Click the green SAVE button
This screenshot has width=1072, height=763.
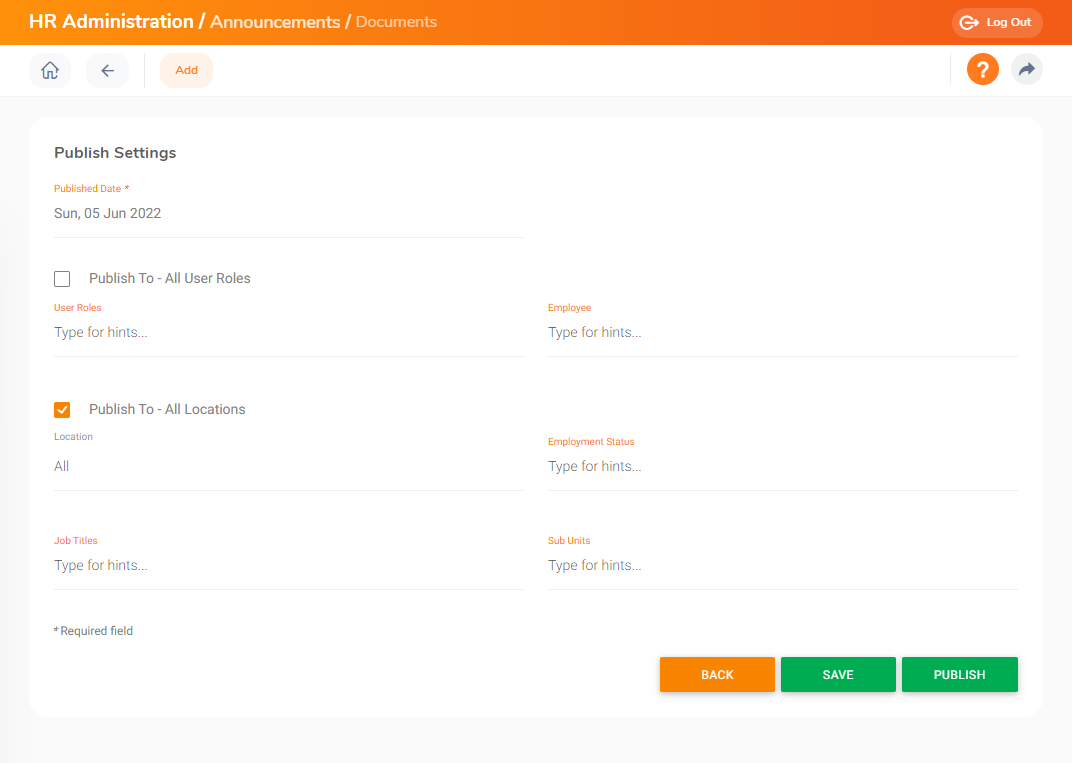[x=838, y=675]
